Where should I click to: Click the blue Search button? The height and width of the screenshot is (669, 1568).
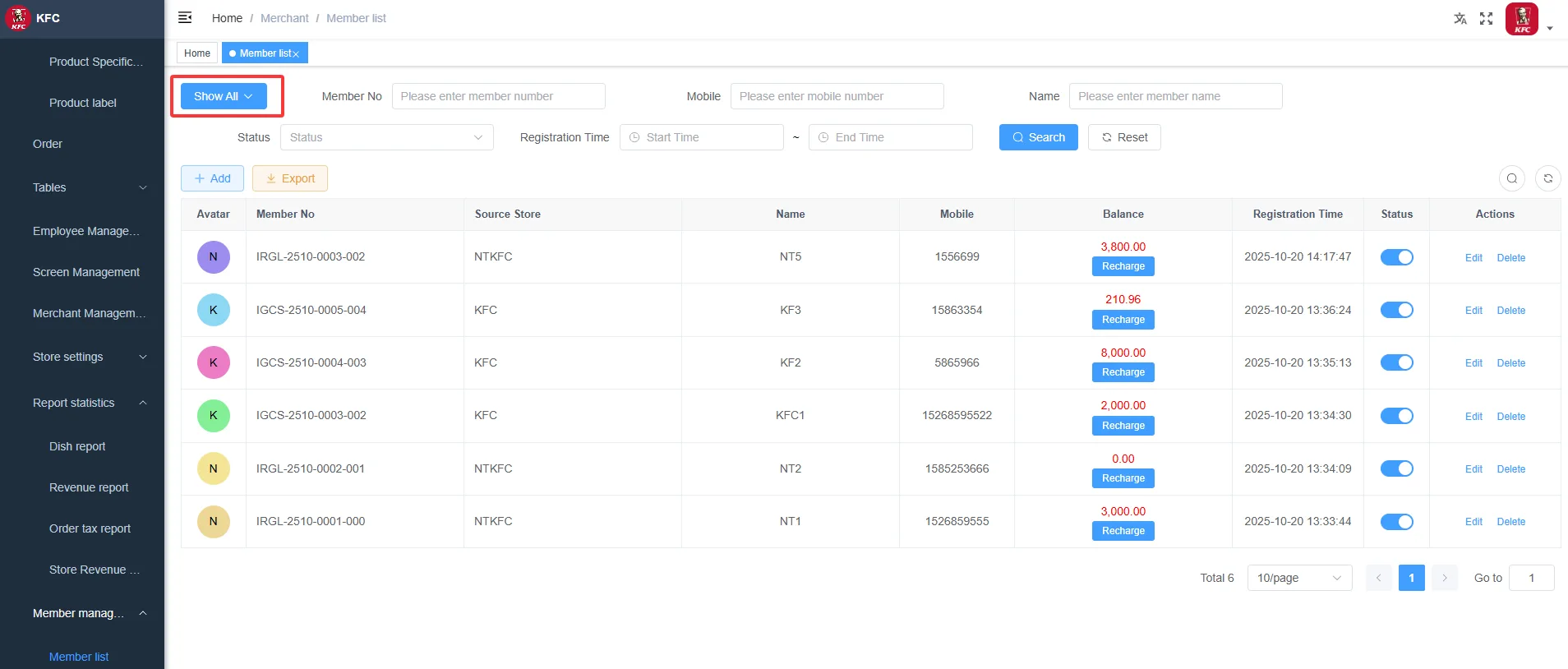tap(1038, 137)
